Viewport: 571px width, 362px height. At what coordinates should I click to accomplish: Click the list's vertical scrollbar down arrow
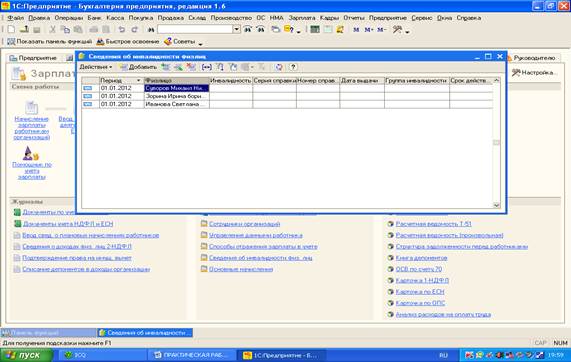(496, 205)
